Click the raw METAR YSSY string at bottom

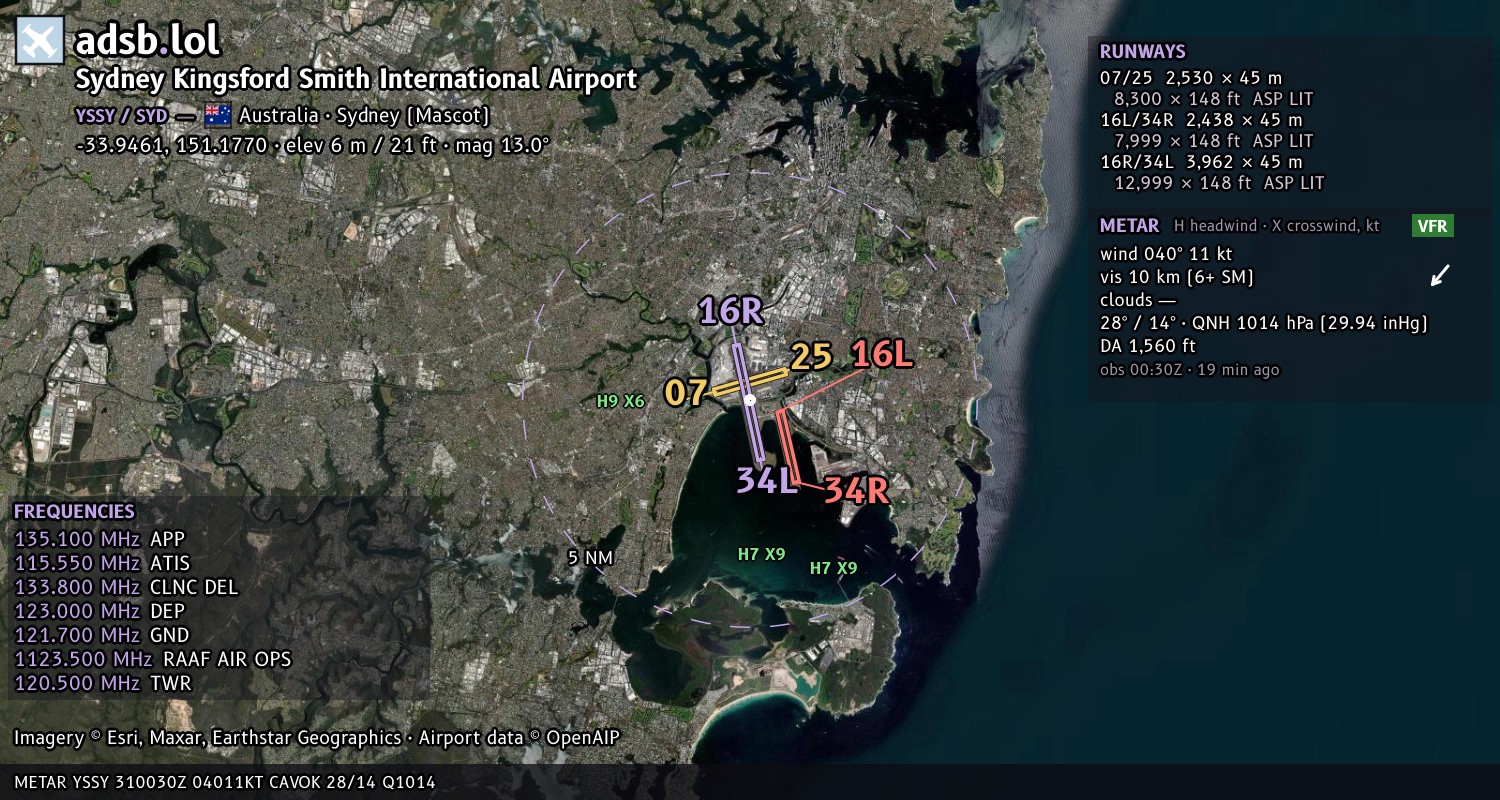(x=225, y=783)
